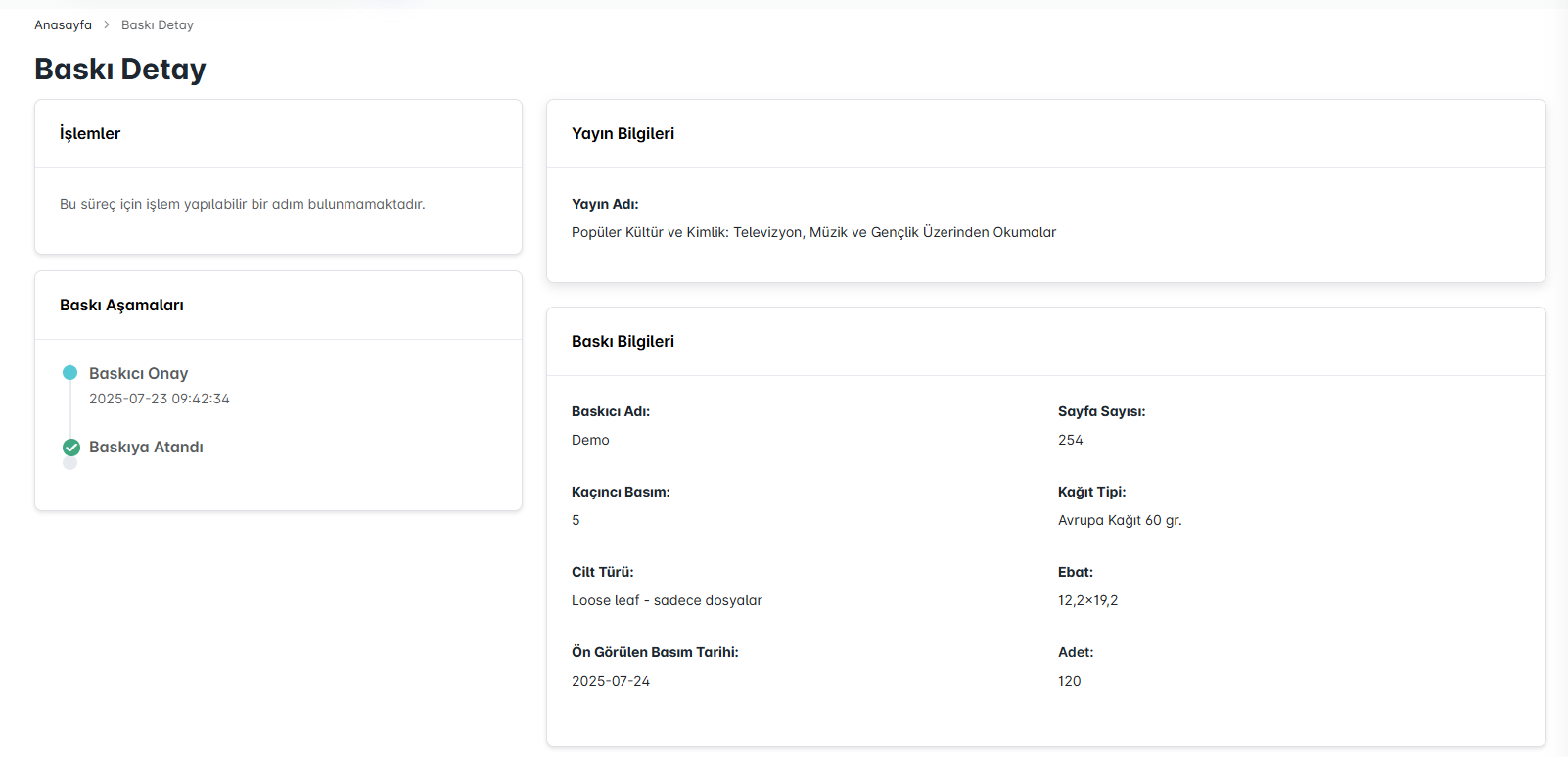The height and width of the screenshot is (757, 1568).
Task: Select the Baskıcı Onay stage label
Action: 138,373
